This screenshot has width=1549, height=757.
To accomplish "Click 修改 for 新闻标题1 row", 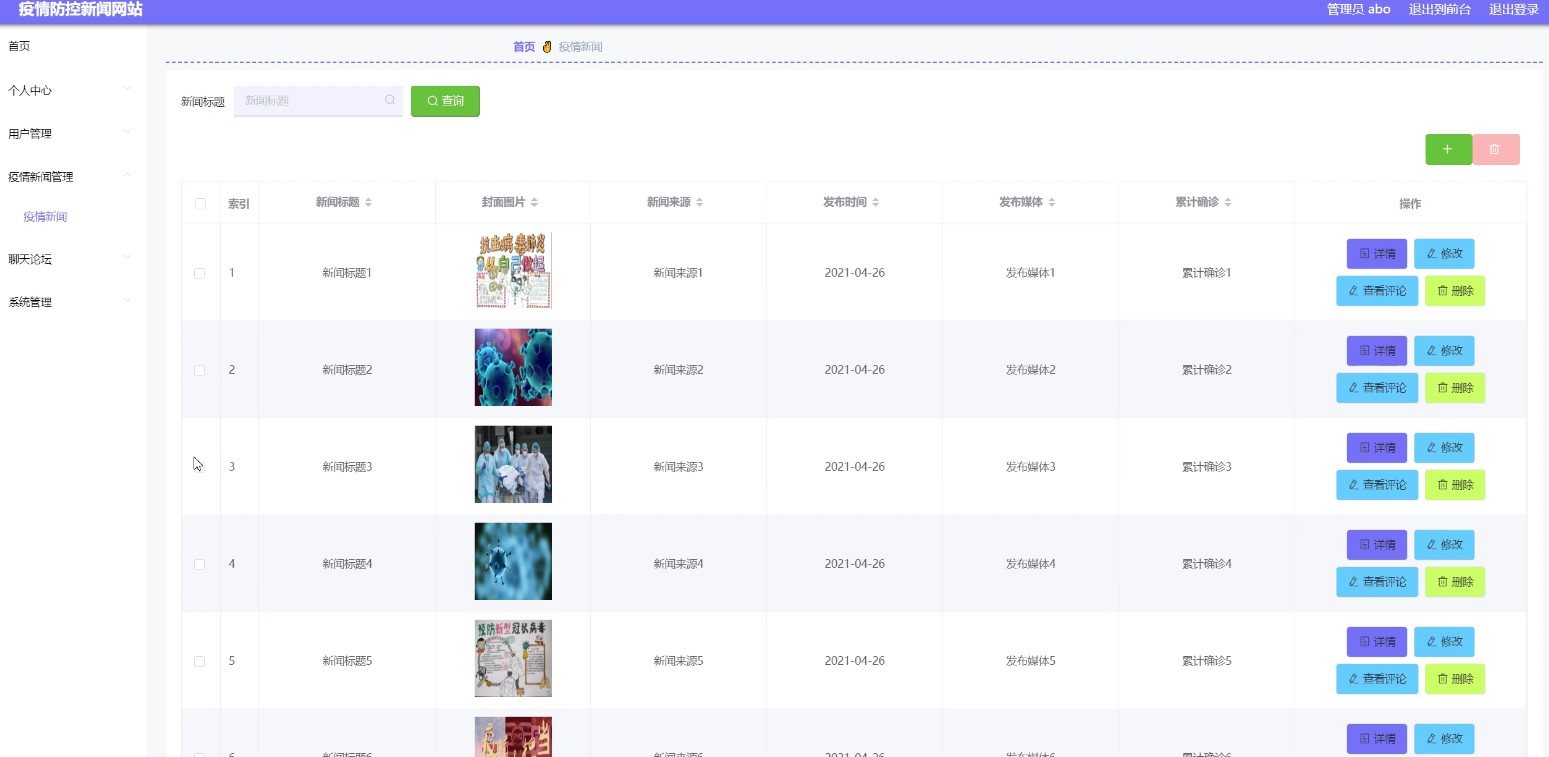I will [1444, 254].
